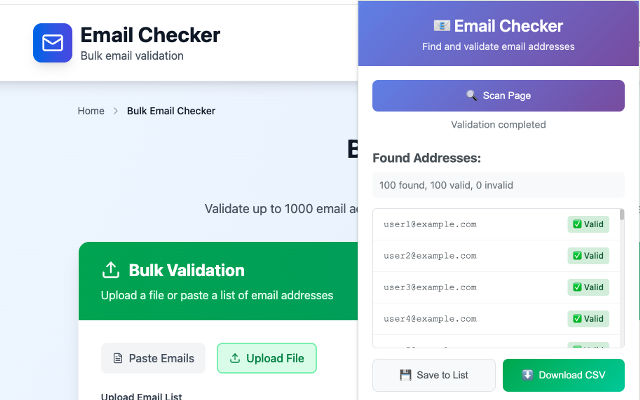The width and height of the screenshot is (640, 400).
Task: Click the document icon on Paste Emails
Action: point(119,358)
